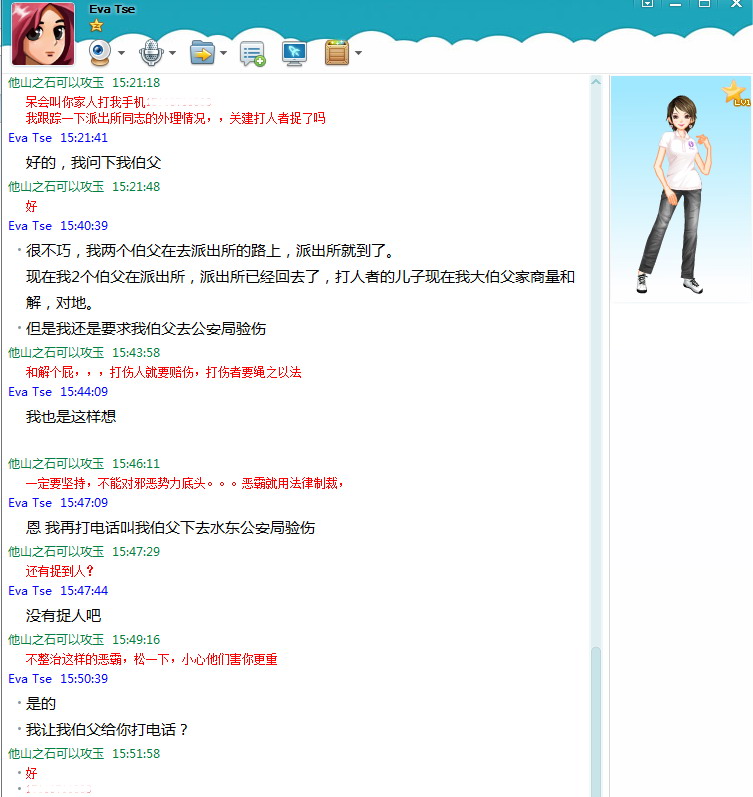Expand the video call dropdown arrow
Screen dimensions: 753x797
tap(121, 53)
